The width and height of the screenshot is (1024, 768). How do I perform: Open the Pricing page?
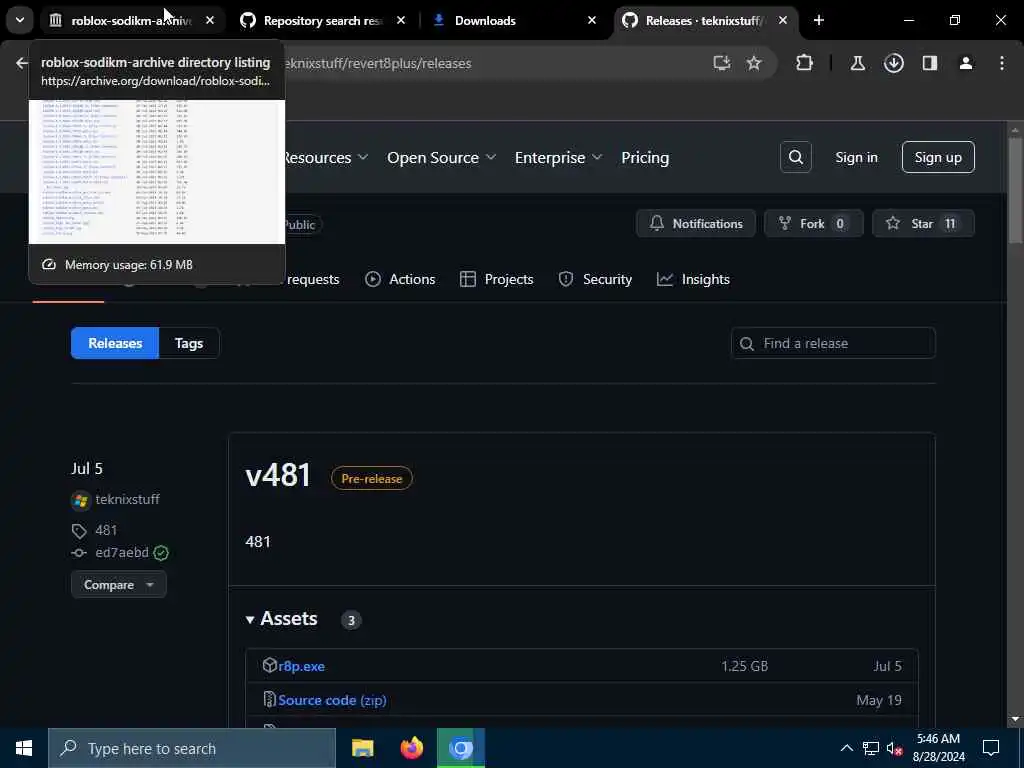coord(645,158)
